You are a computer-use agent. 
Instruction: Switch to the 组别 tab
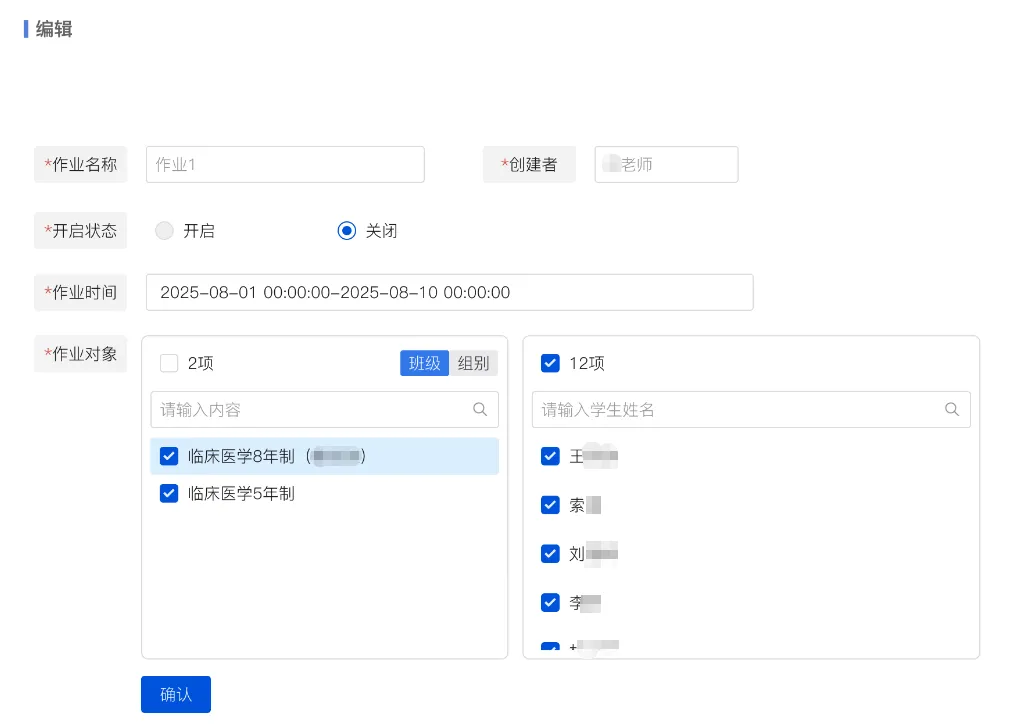473,363
